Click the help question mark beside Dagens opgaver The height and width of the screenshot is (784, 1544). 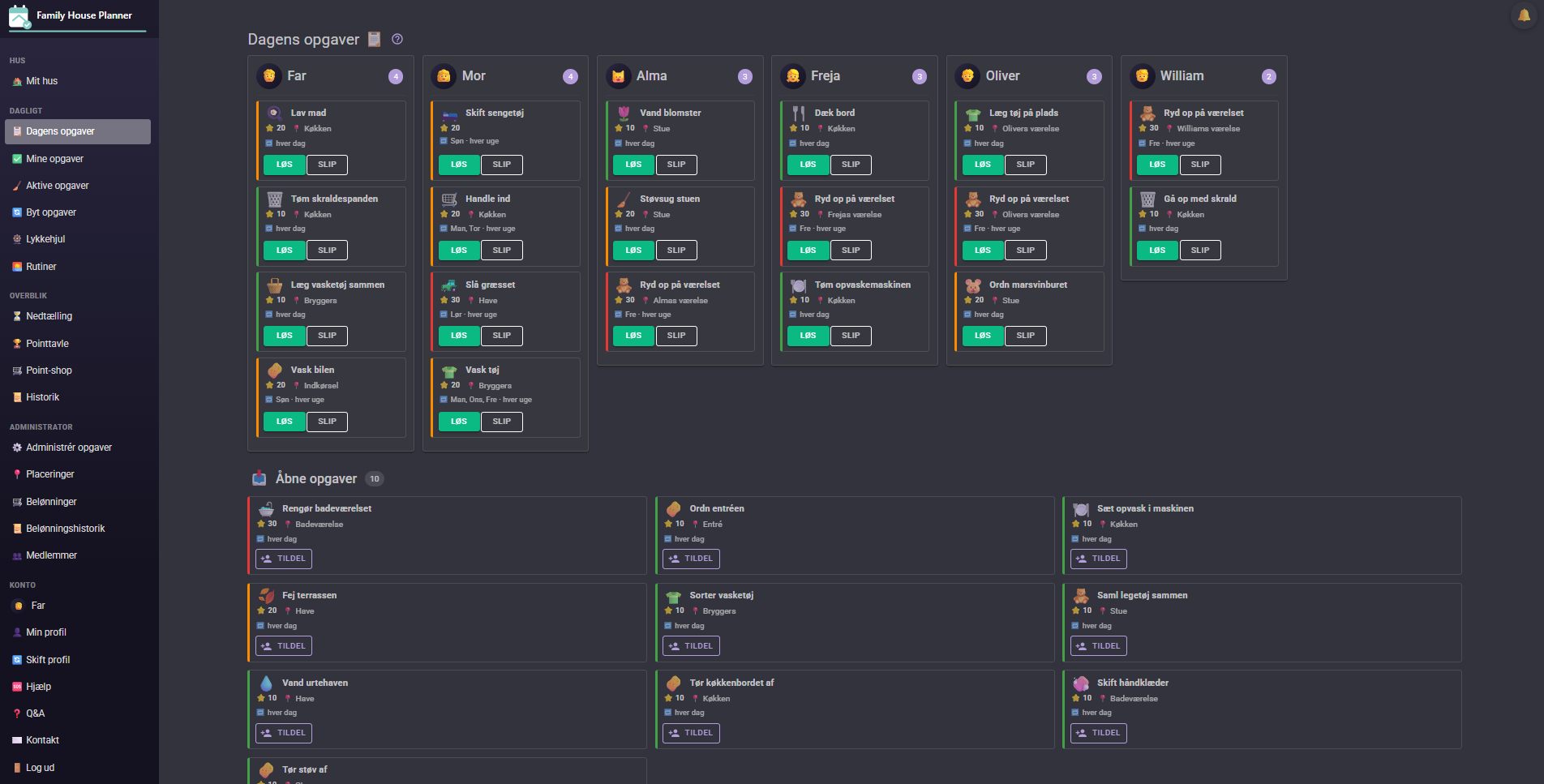[x=397, y=39]
